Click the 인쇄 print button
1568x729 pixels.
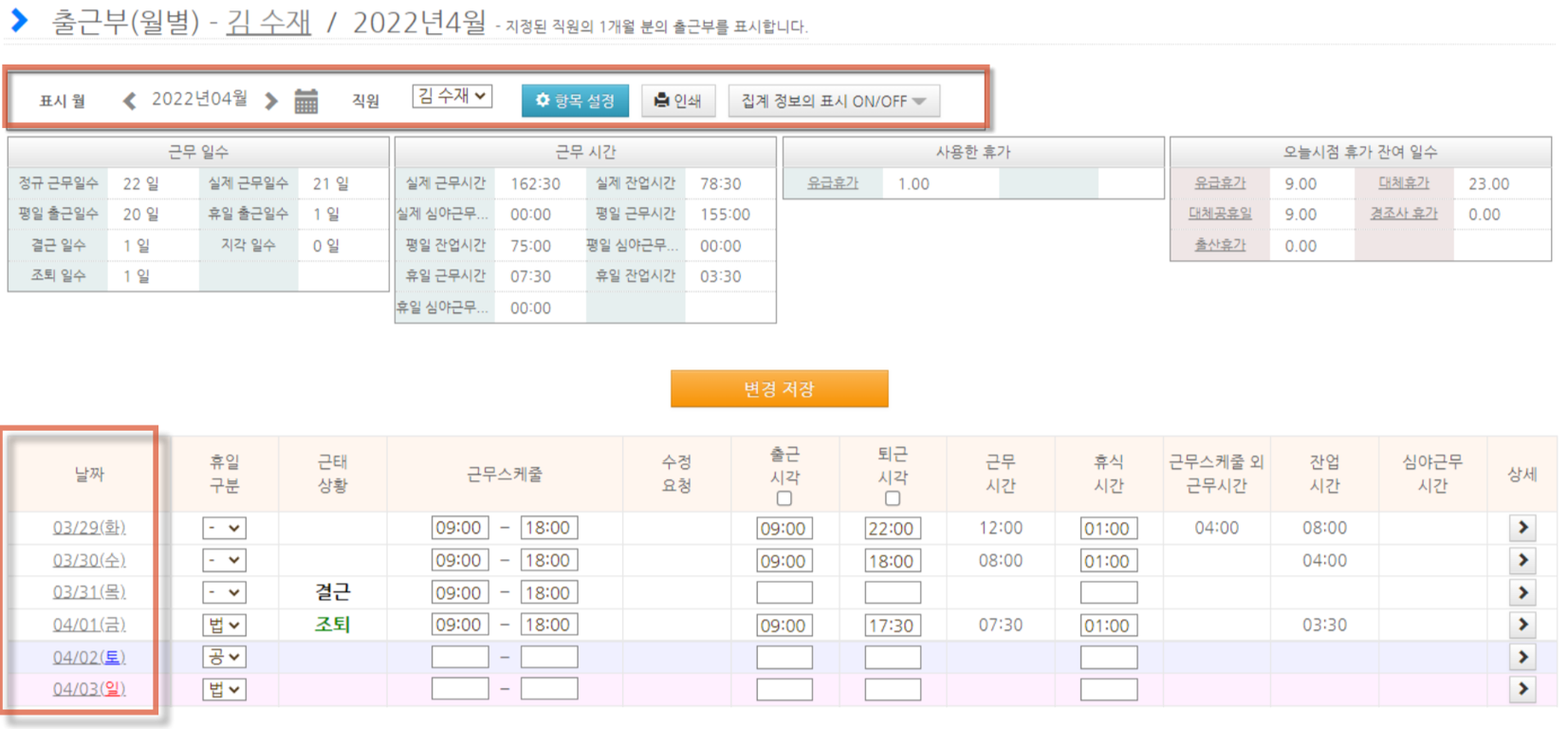pos(677,101)
